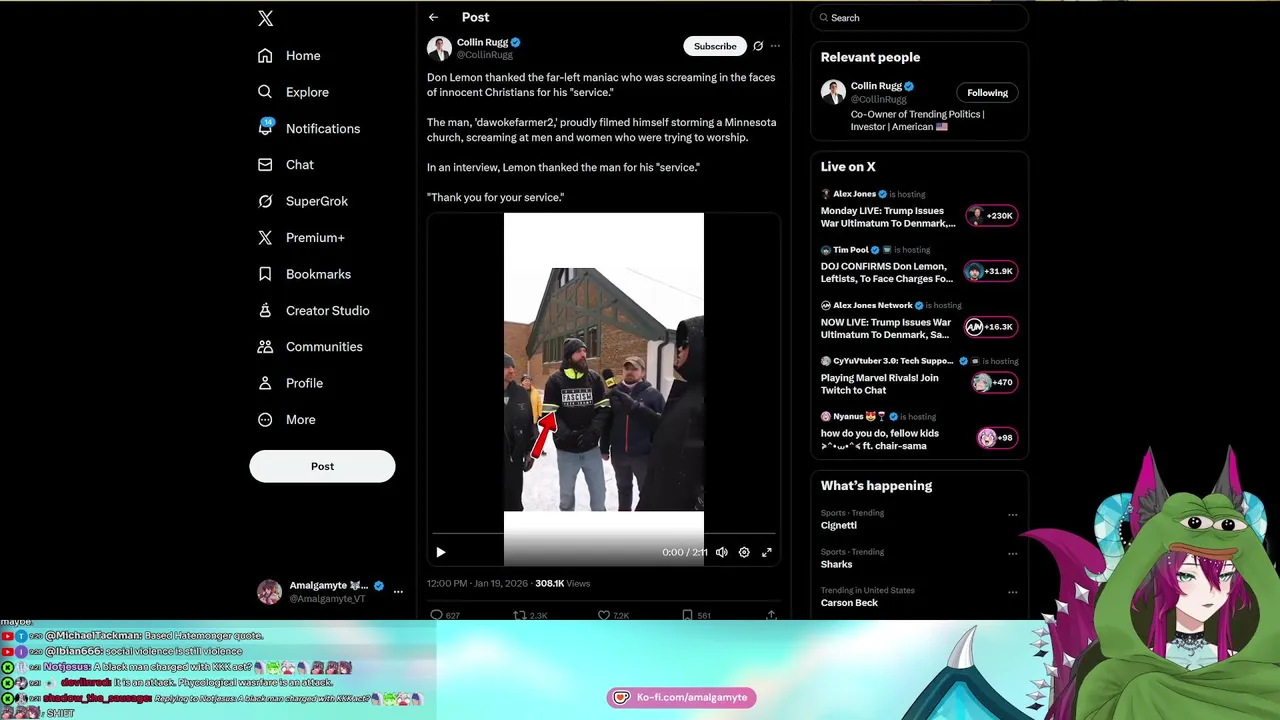
Task: Open Alex Jones Network NOW LIVE broadcast
Action: 886,328
